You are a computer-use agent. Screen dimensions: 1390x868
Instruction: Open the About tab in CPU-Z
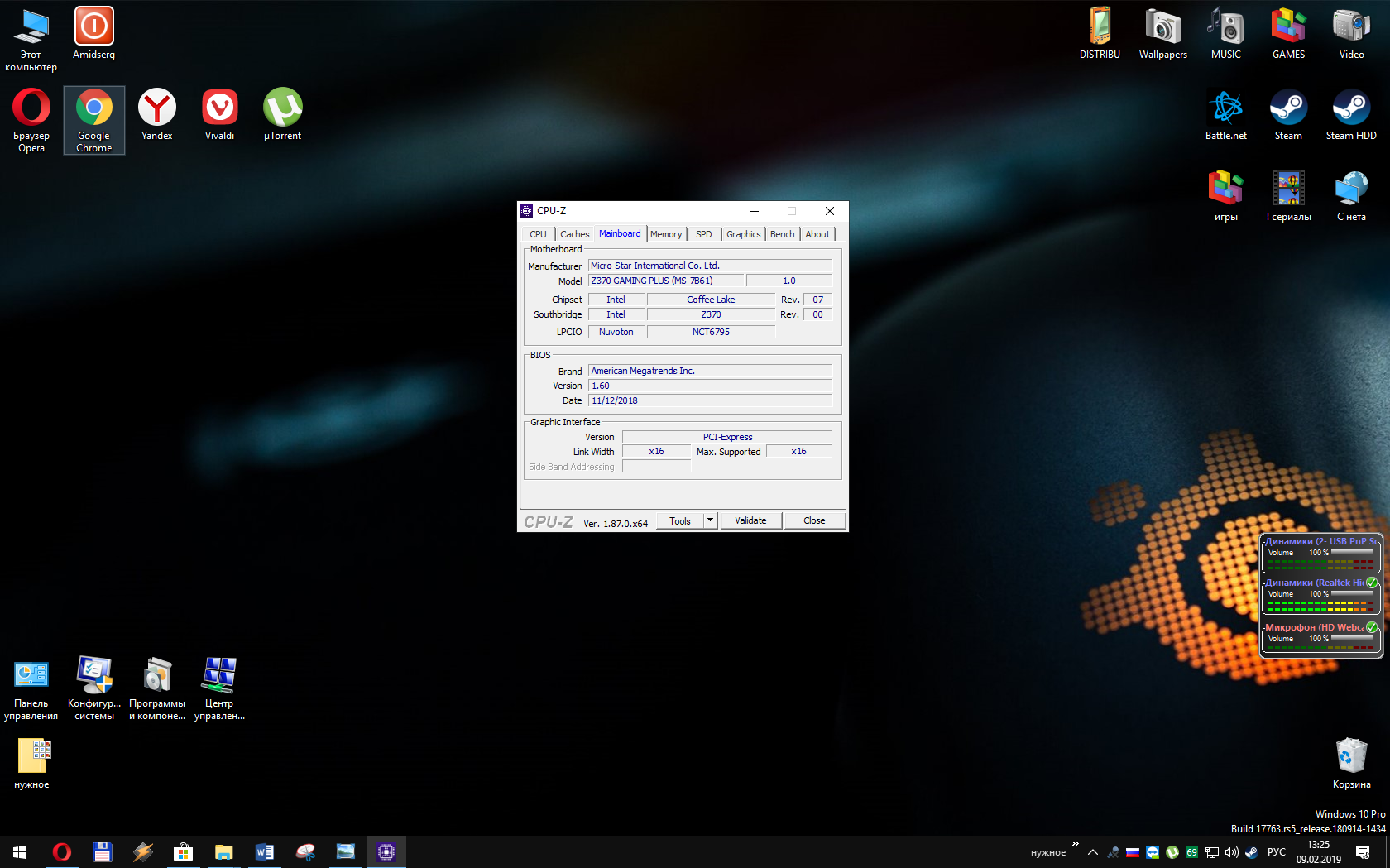click(817, 234)
